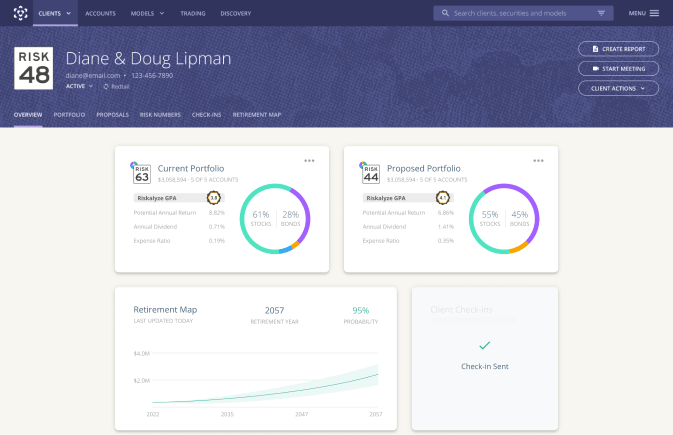Expand the Client Actions dropdown
The image size is (673, 435).
[618, 88]
